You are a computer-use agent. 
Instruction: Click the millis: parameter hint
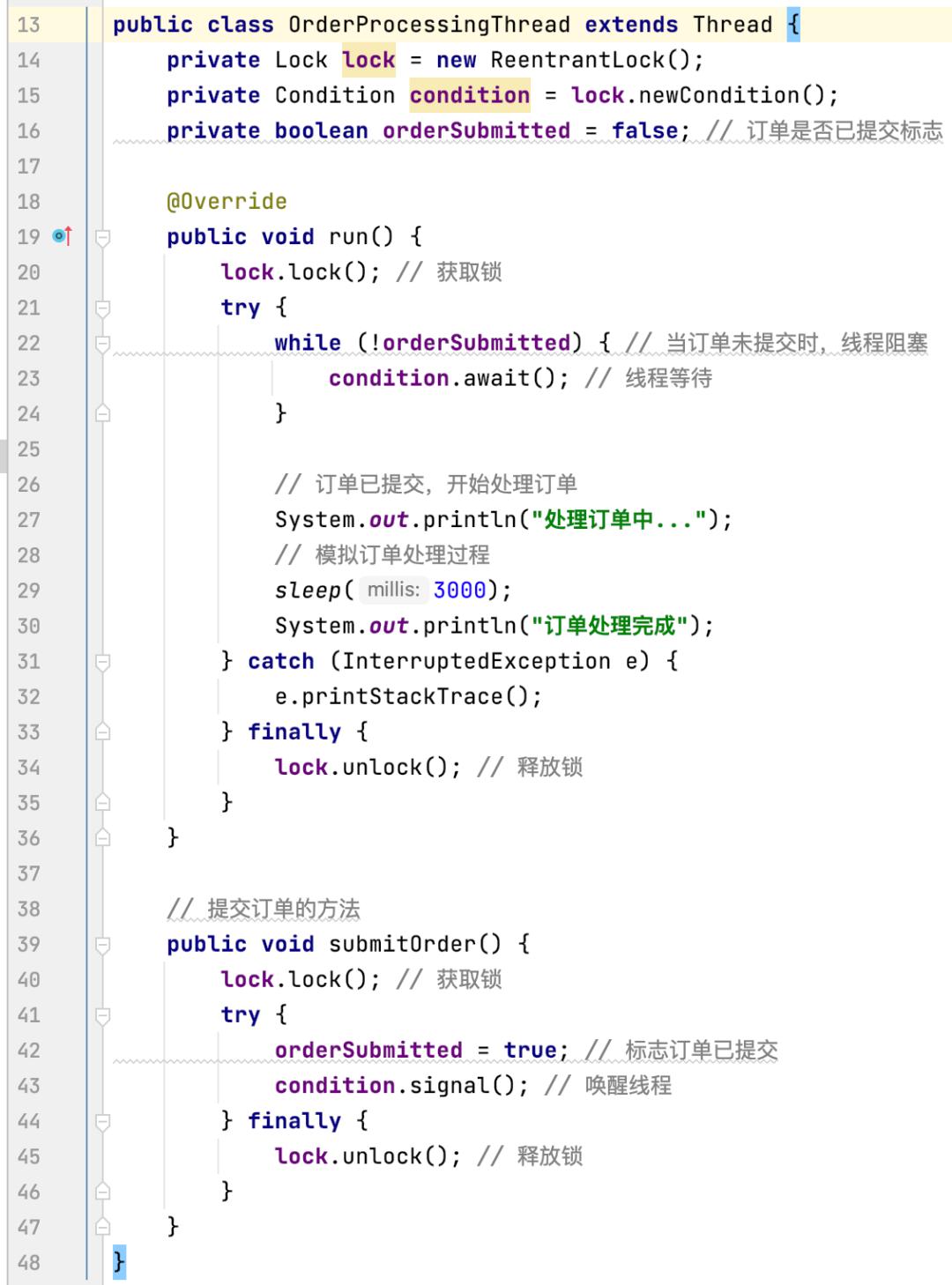[393, 590]
